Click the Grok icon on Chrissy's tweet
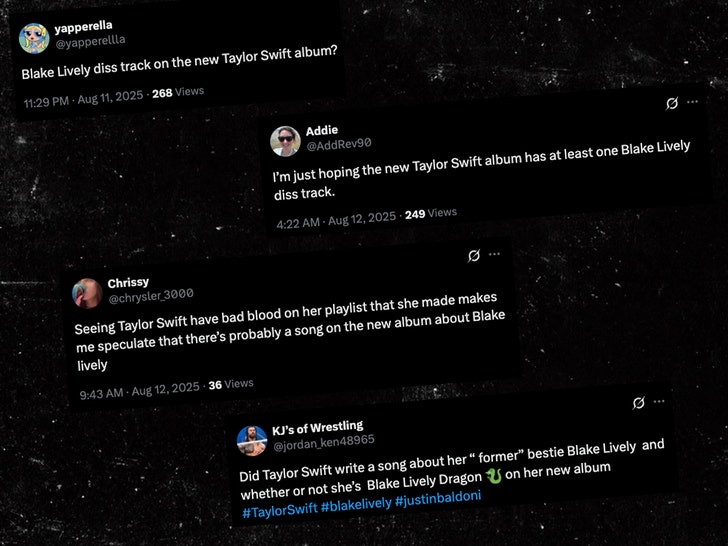This screenshot has width=728, height=546. tap(474, 256)
